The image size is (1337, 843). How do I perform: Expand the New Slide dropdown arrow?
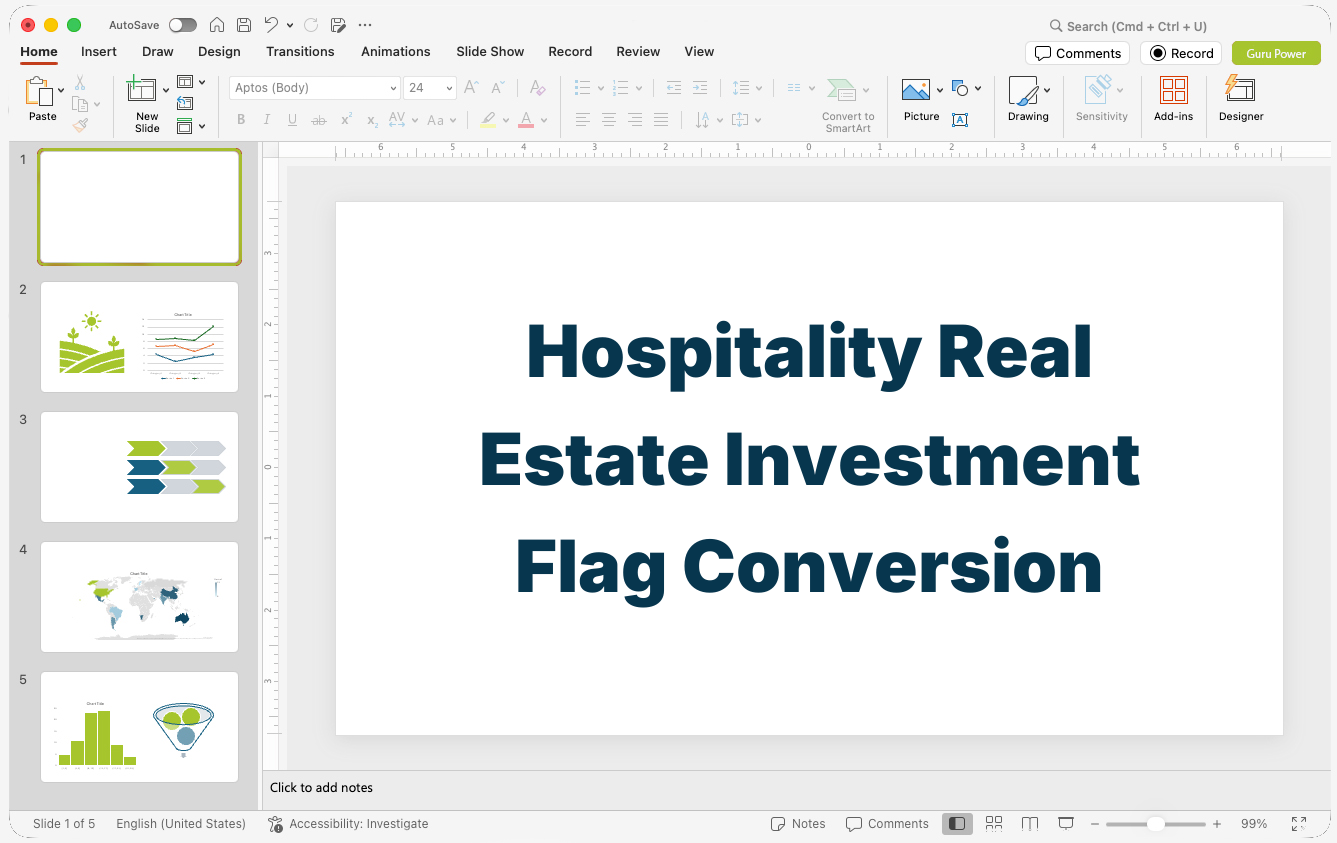(166, 91)
